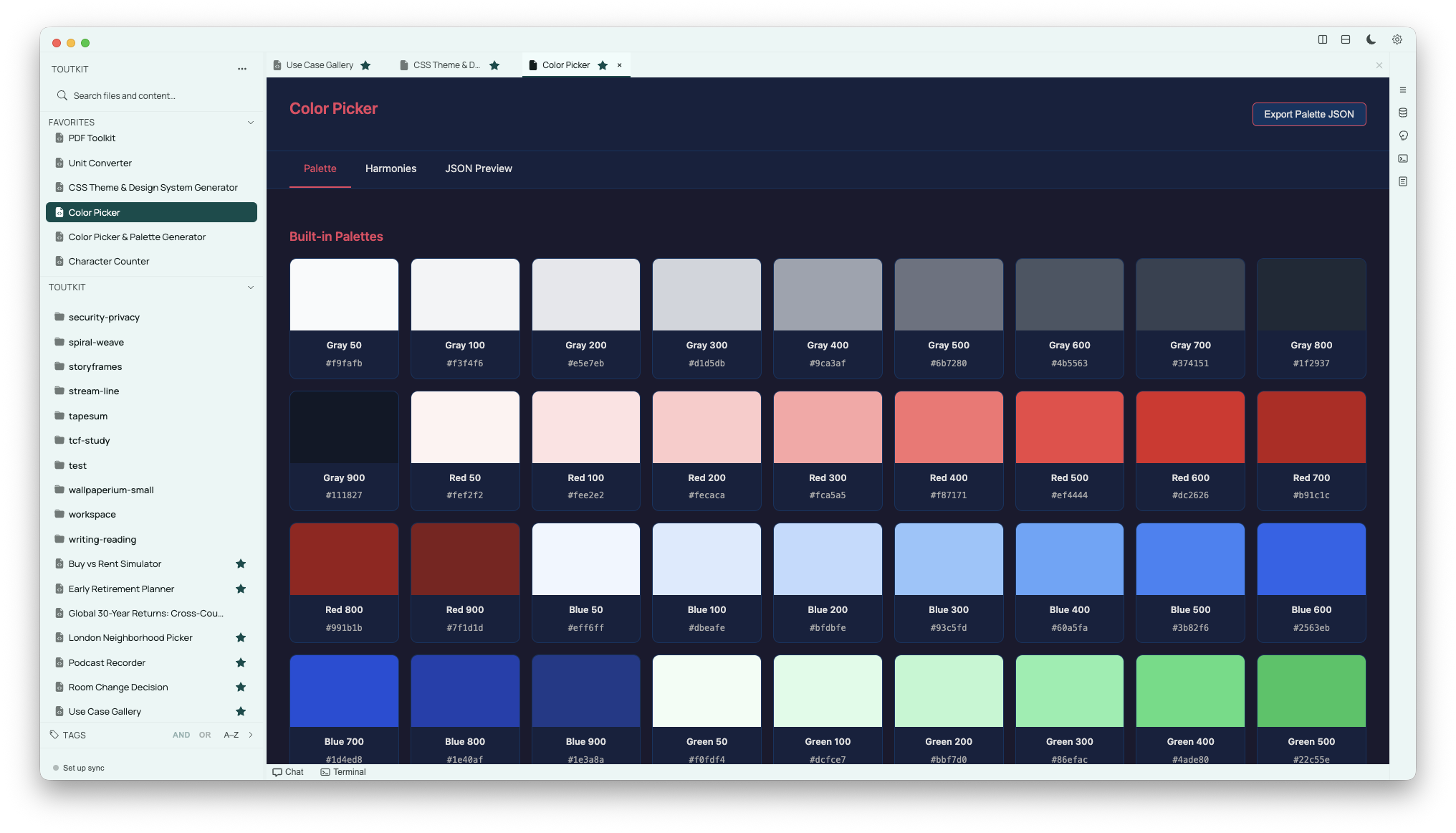Expand the workspace folder

[x=151, y=514]
